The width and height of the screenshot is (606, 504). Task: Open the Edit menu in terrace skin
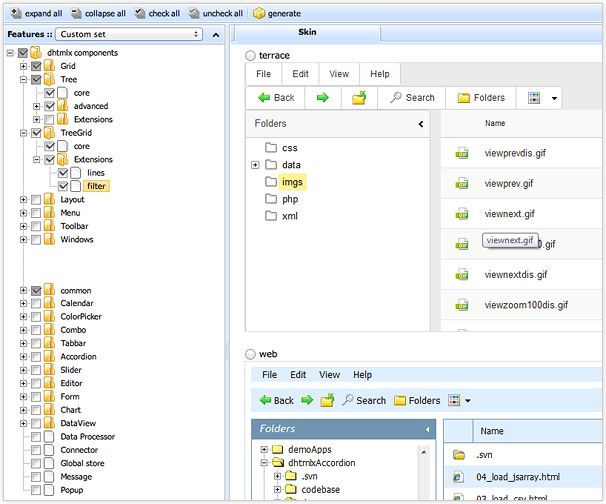point(300,74)
